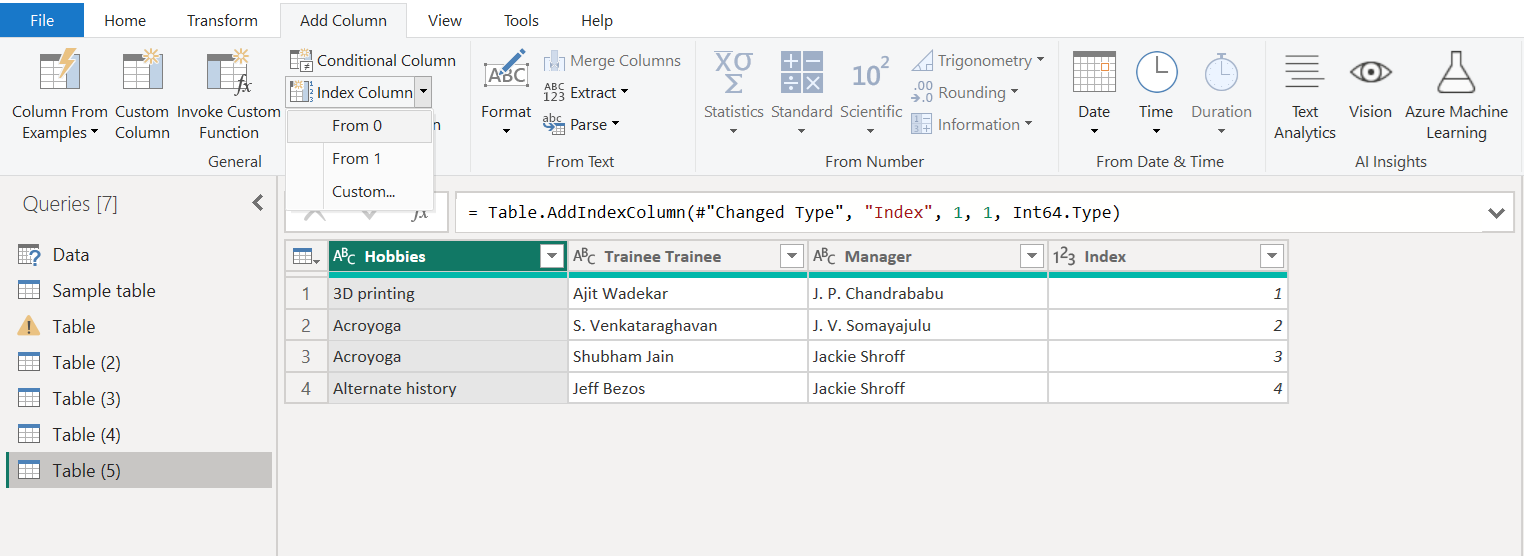This screenshot has height=556, width=1524.
Task: Click the Hobbies column ABC type icon
Action: click(x=344, y=257)
